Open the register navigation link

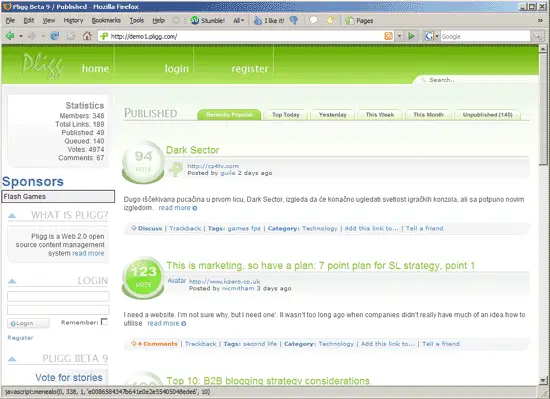point(250,69)
